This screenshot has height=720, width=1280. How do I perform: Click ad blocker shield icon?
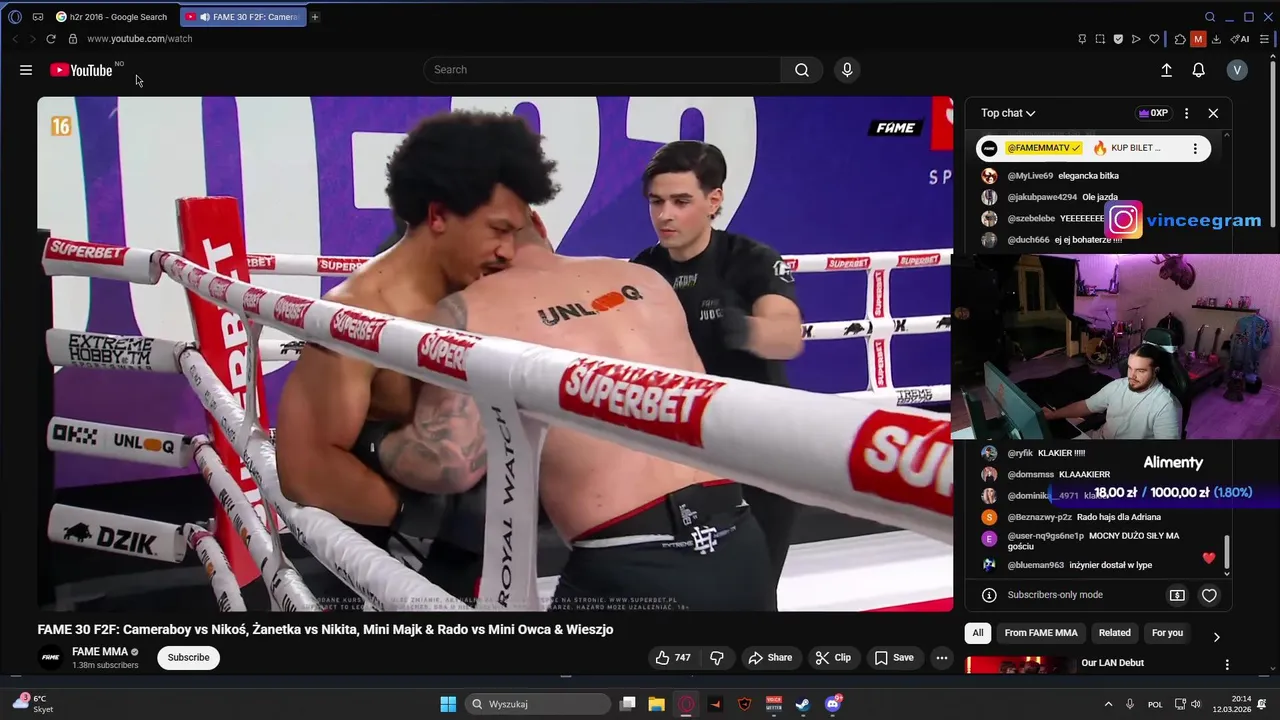(1118, 39)
